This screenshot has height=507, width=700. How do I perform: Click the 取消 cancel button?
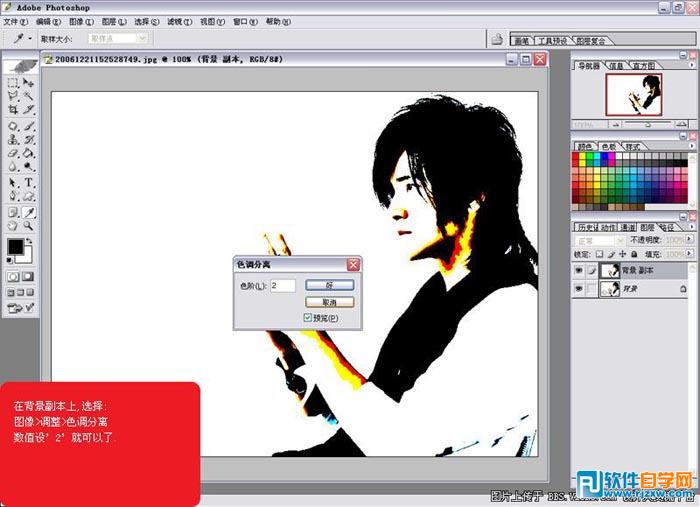pos(330,301)
